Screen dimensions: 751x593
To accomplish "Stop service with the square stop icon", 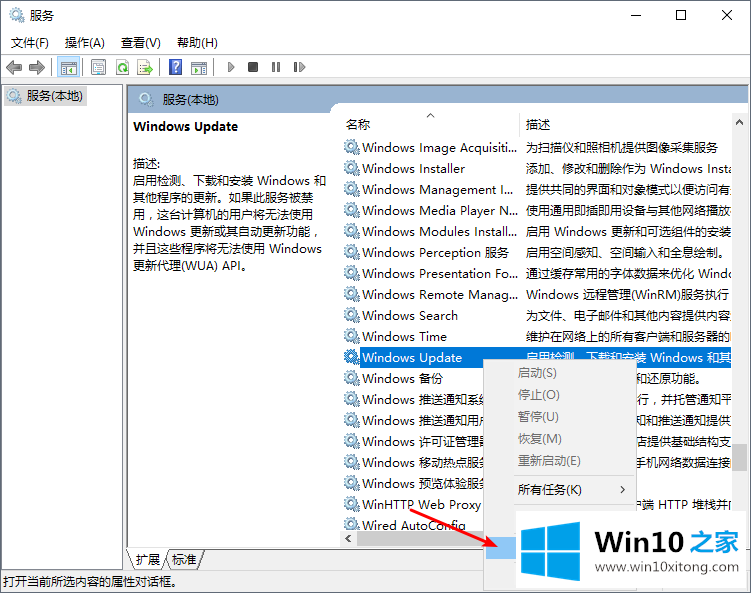I will [253, 67].
